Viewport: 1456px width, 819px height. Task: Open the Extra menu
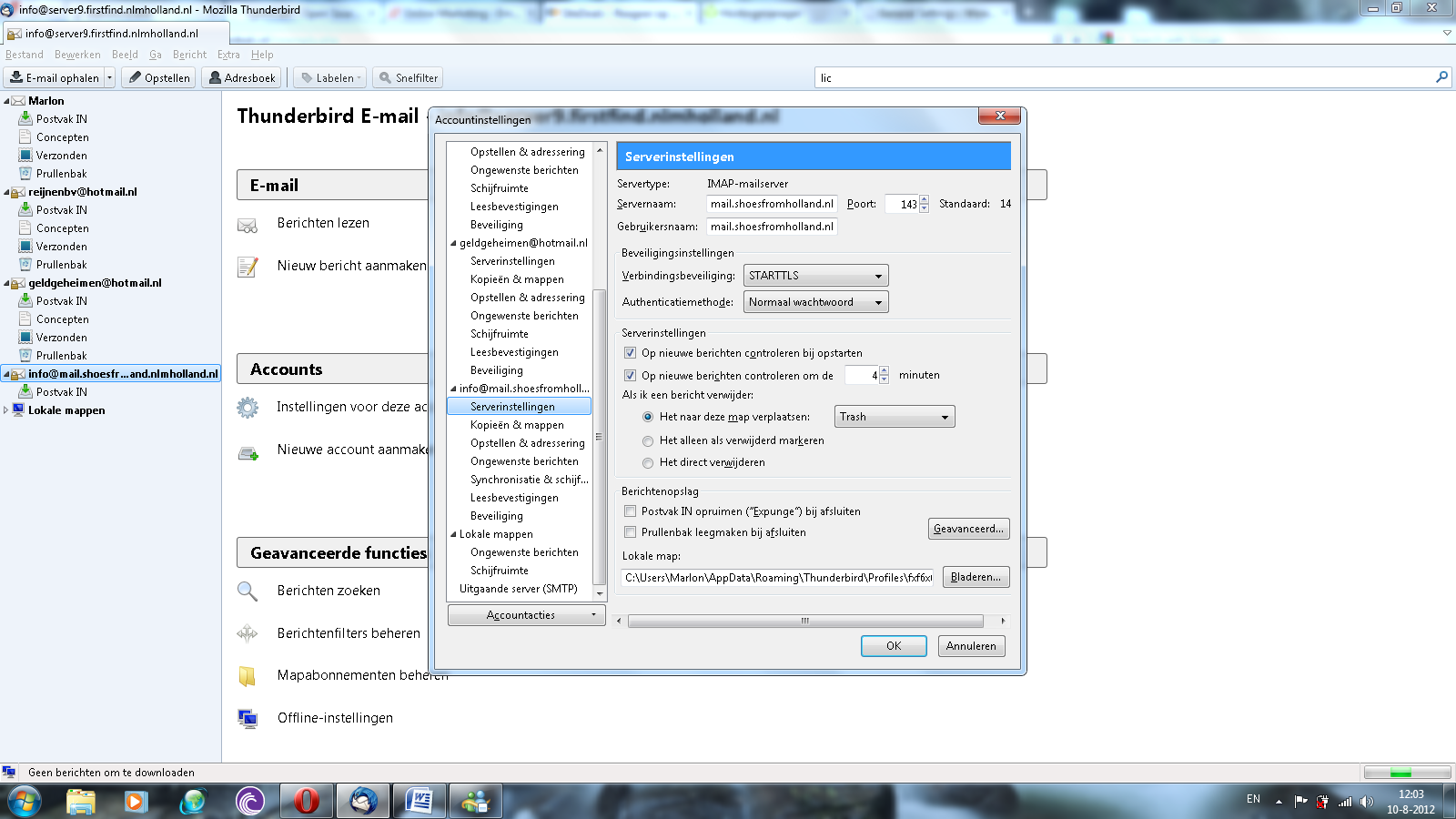pyautogui.click(x=228, y=55)
